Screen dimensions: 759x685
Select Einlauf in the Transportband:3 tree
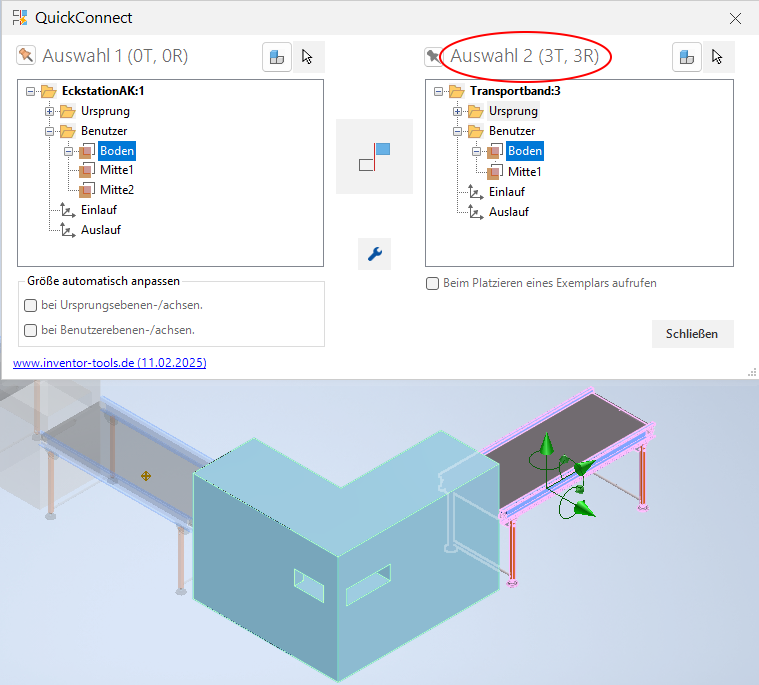507,192
